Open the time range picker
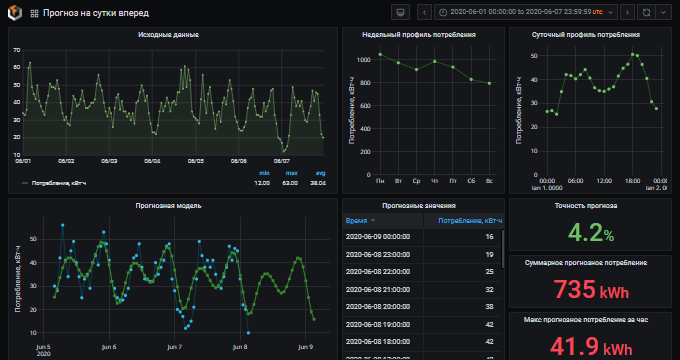680x360 pixels. [x=526, y=12]
